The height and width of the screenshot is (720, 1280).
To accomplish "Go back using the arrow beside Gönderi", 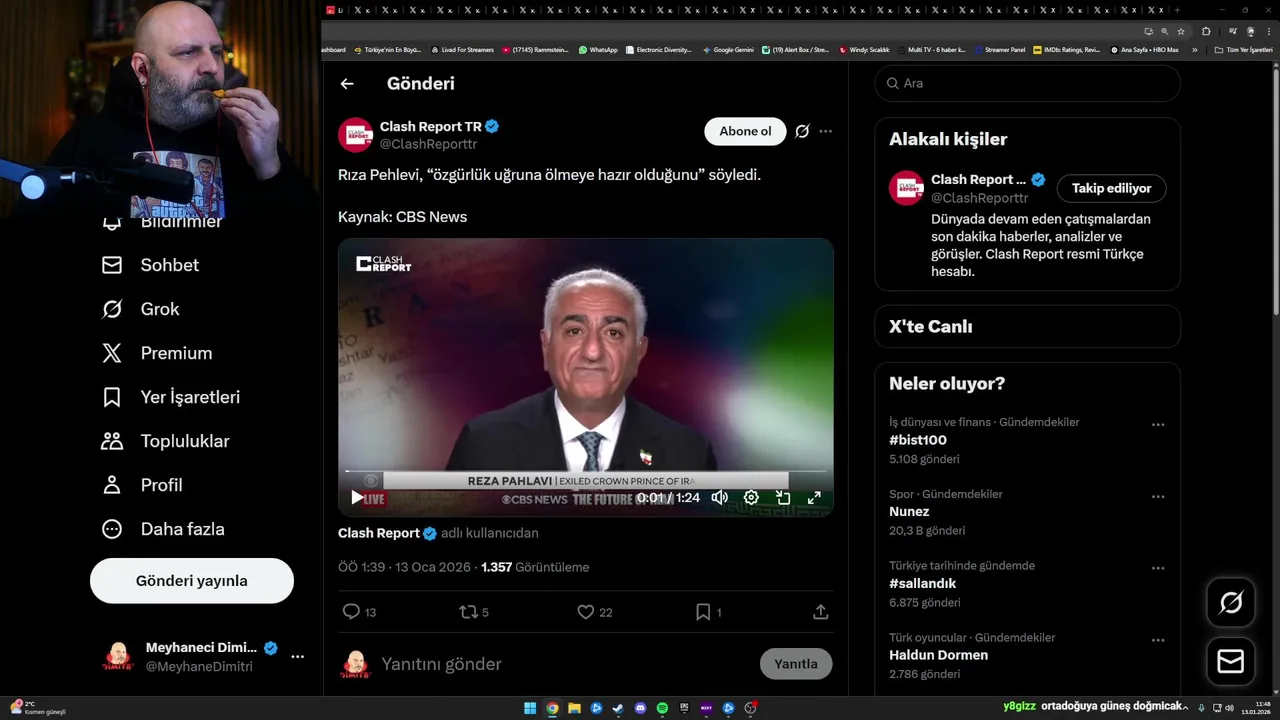I will [347, 84].
